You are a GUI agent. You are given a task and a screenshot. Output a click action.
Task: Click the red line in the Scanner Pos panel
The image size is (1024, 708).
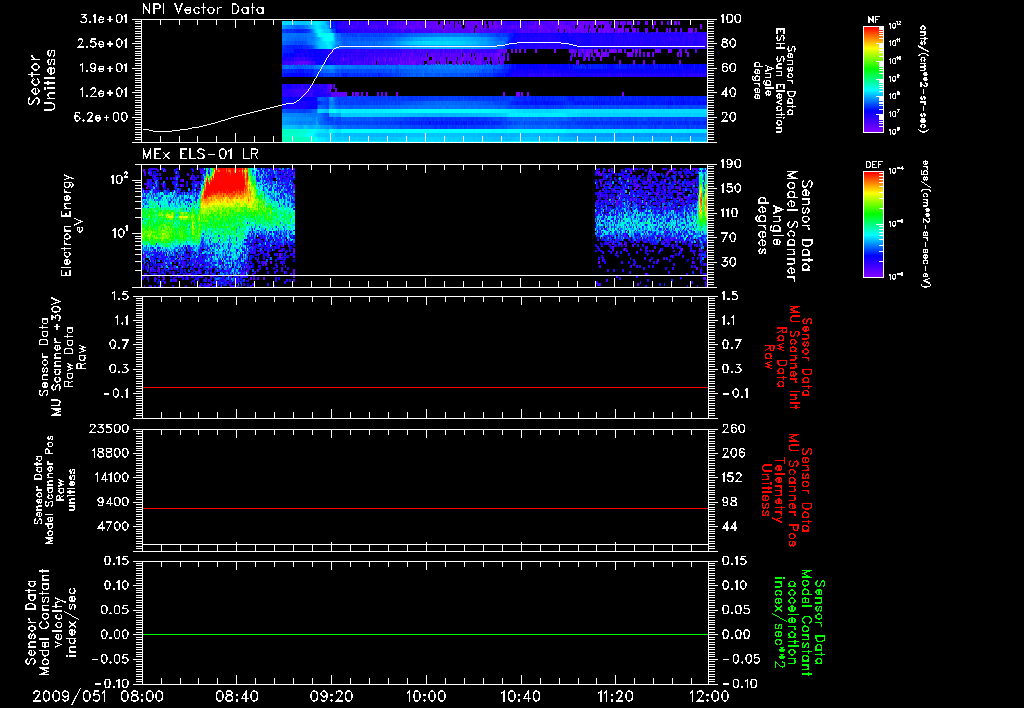425,509
